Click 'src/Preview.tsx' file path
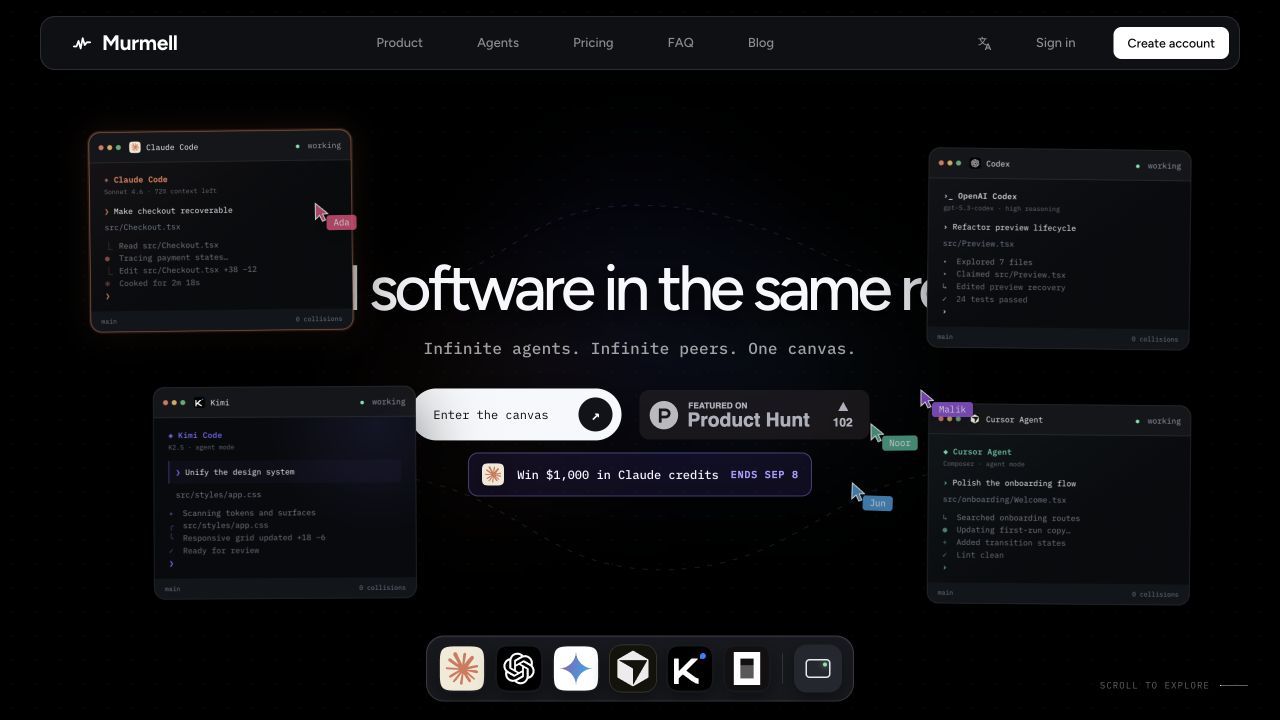Viewport: 1280px width, 720px height. (978, 244)
